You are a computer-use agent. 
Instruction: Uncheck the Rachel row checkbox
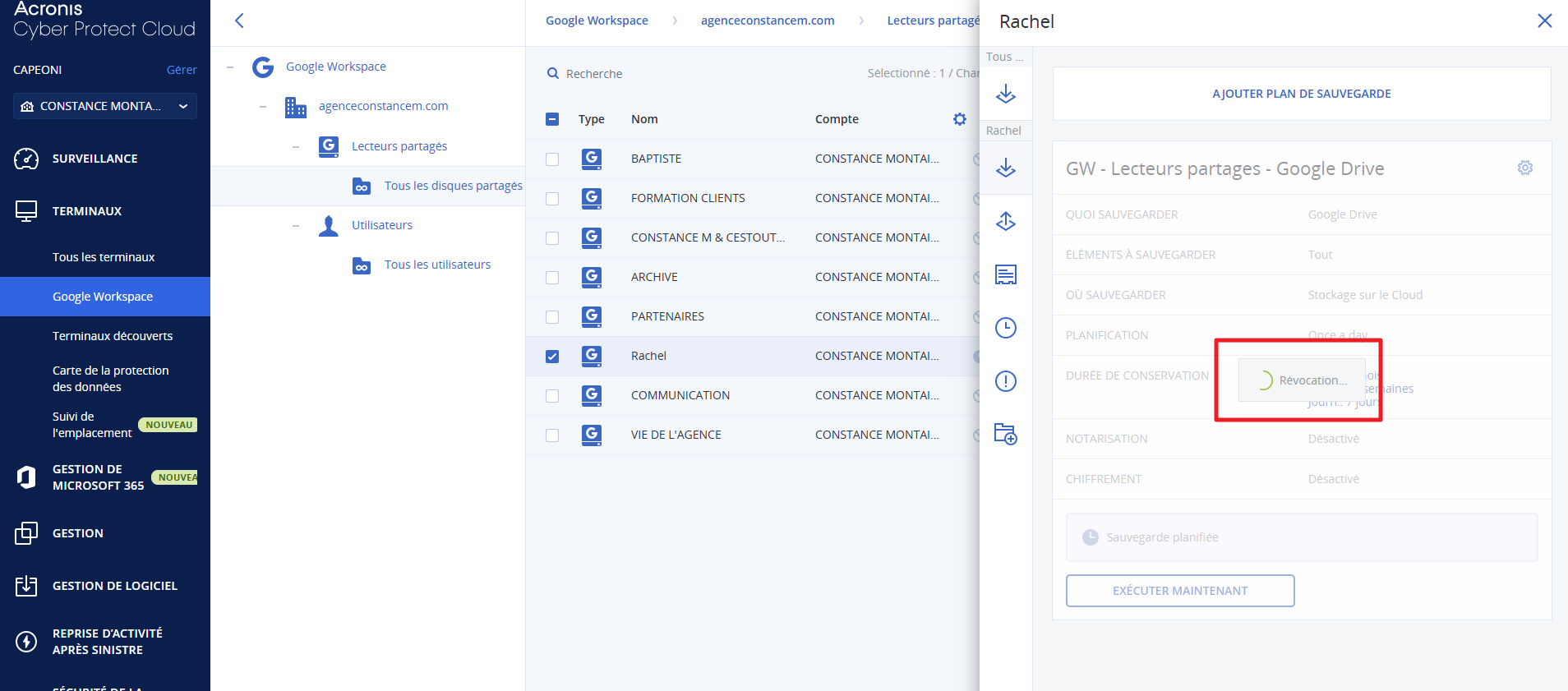[552, 357]
